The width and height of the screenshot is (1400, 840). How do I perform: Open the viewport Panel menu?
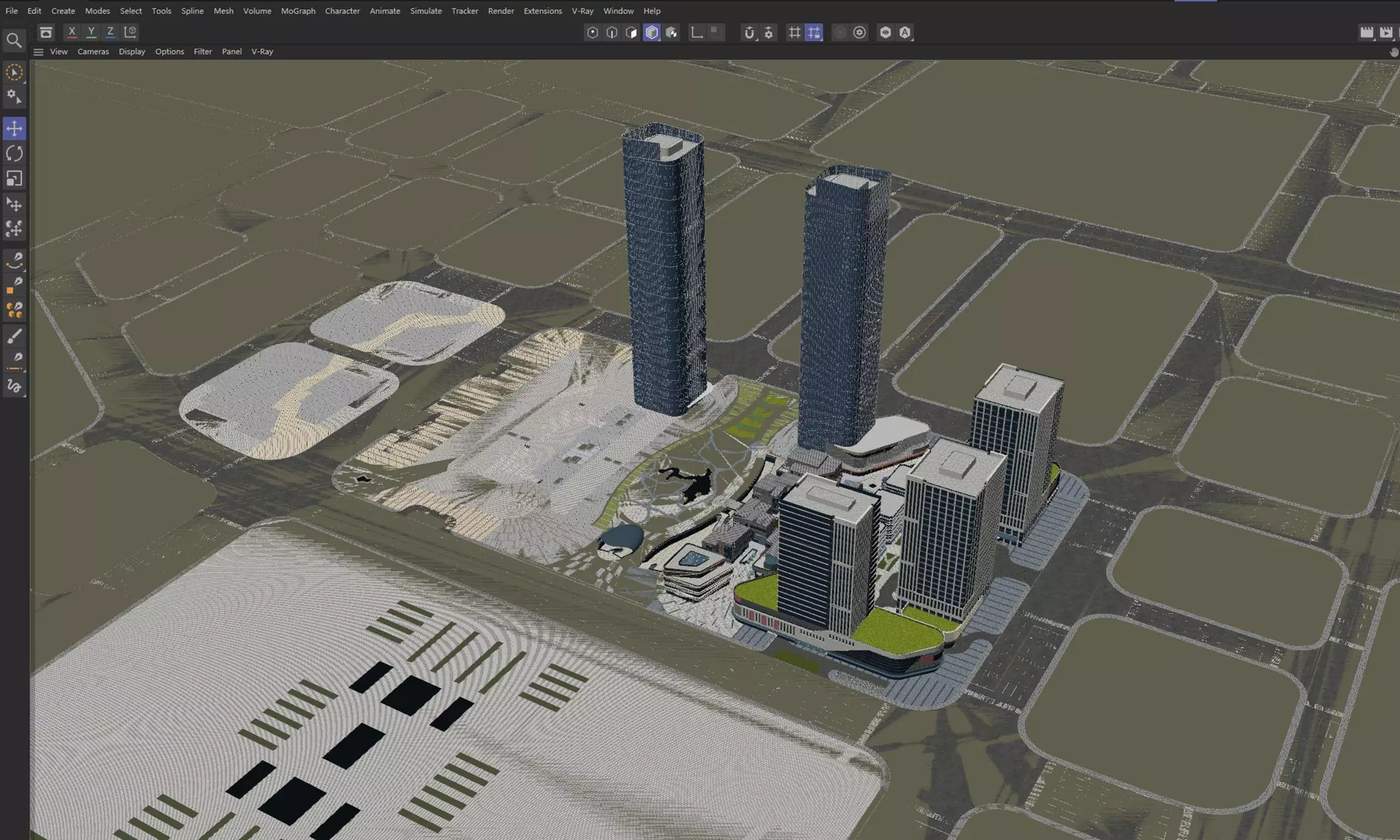[232, 51]
